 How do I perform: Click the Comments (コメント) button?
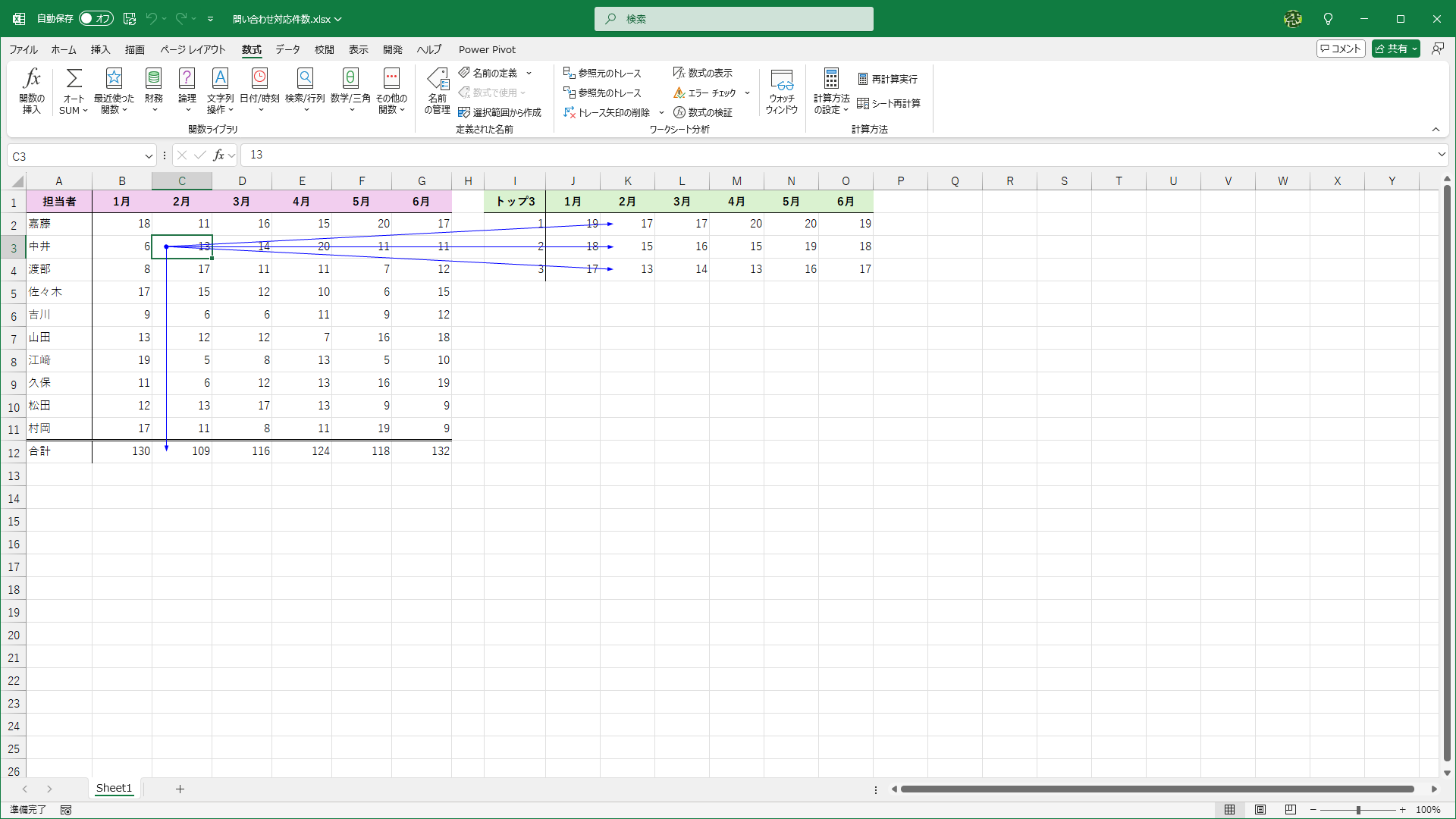point(1341,49)
